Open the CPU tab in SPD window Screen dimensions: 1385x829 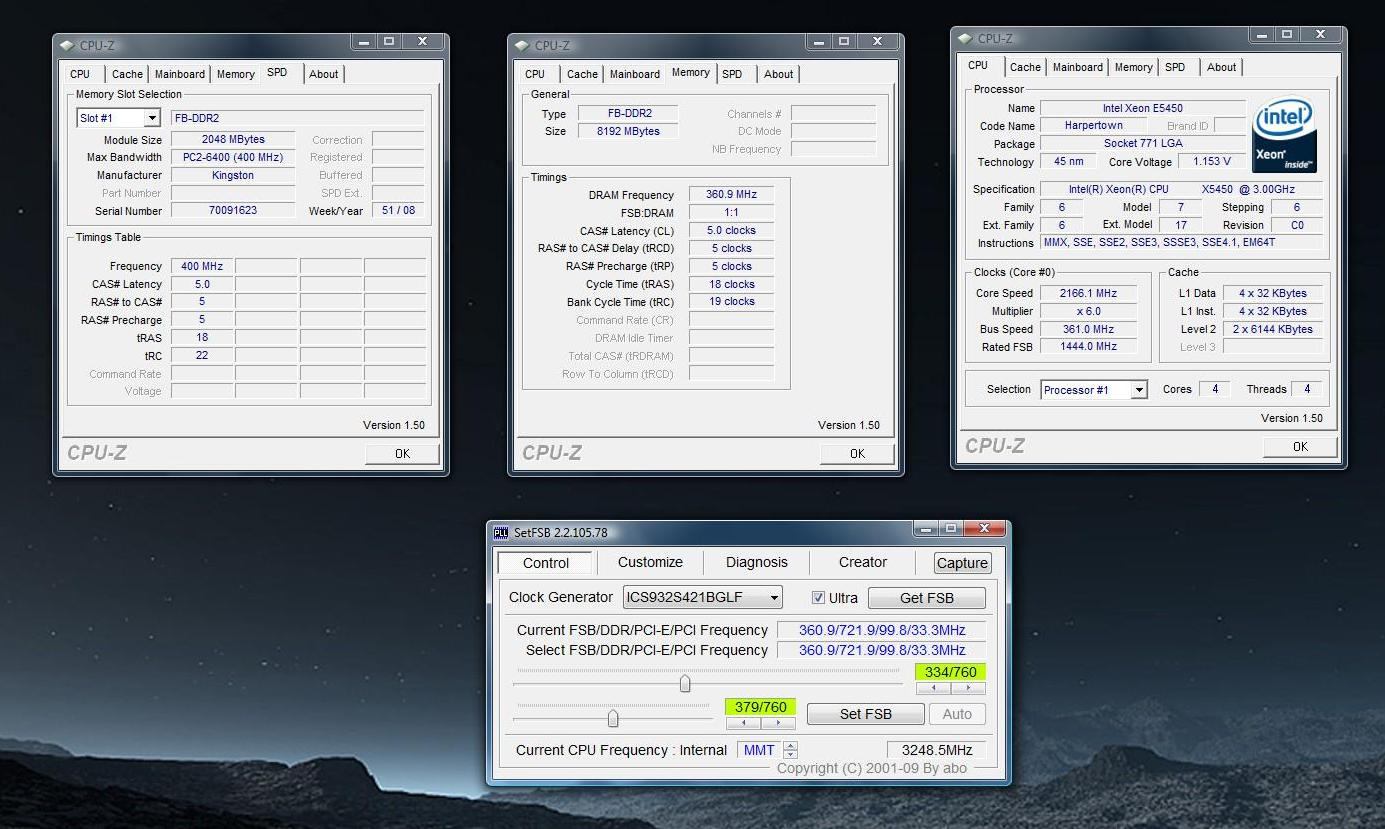pyautogui.click(x=80, y=74)
